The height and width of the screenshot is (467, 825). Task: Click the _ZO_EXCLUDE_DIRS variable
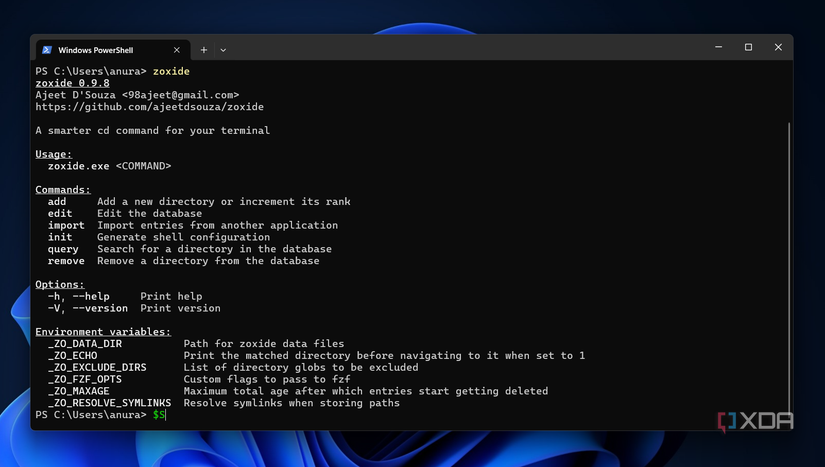(97, 368)
